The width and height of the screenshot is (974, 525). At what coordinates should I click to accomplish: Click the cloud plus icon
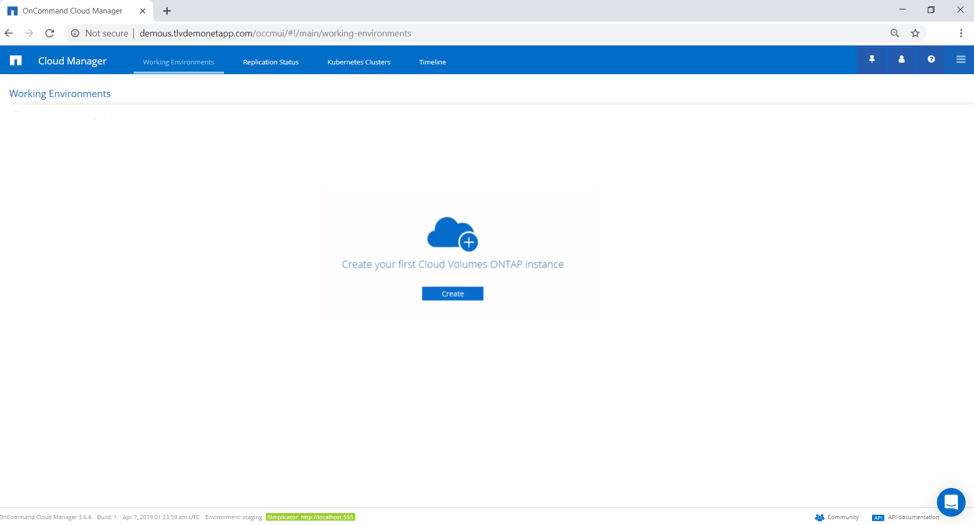[x=453, y=234]
